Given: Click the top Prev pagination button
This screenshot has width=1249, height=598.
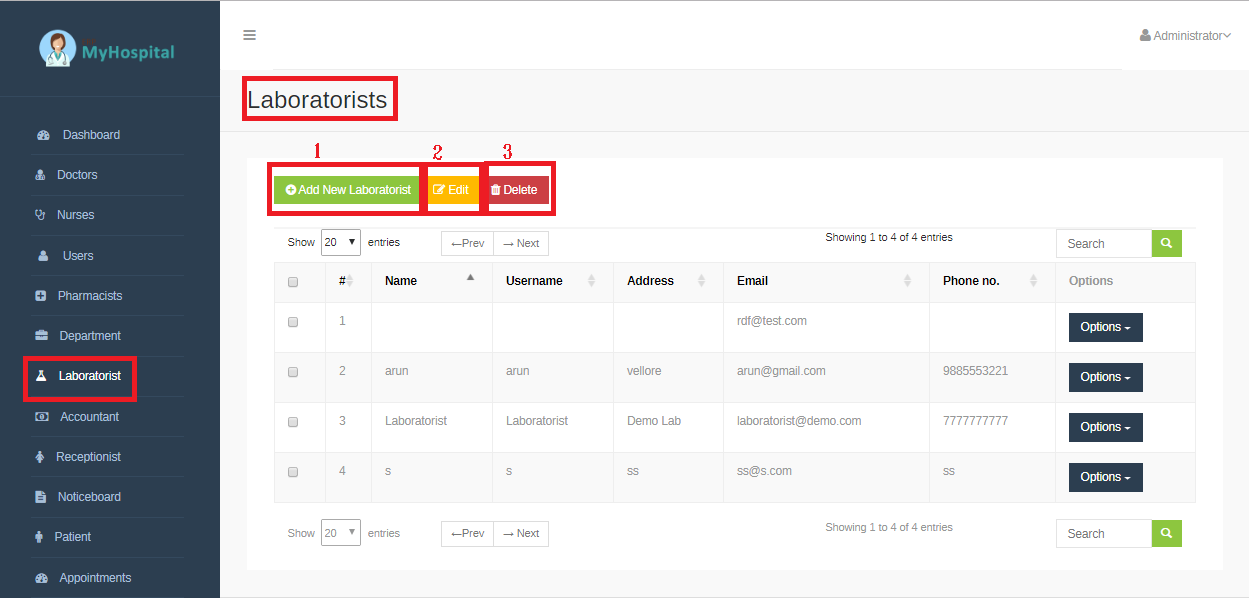Looking at the screenshot, I should (x=467, y=243).
